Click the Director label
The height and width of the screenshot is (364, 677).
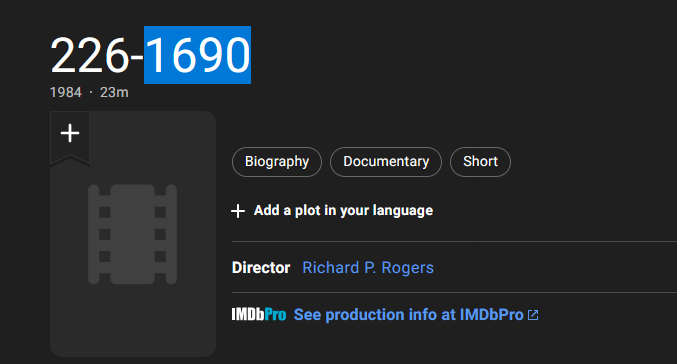(261, 268)
